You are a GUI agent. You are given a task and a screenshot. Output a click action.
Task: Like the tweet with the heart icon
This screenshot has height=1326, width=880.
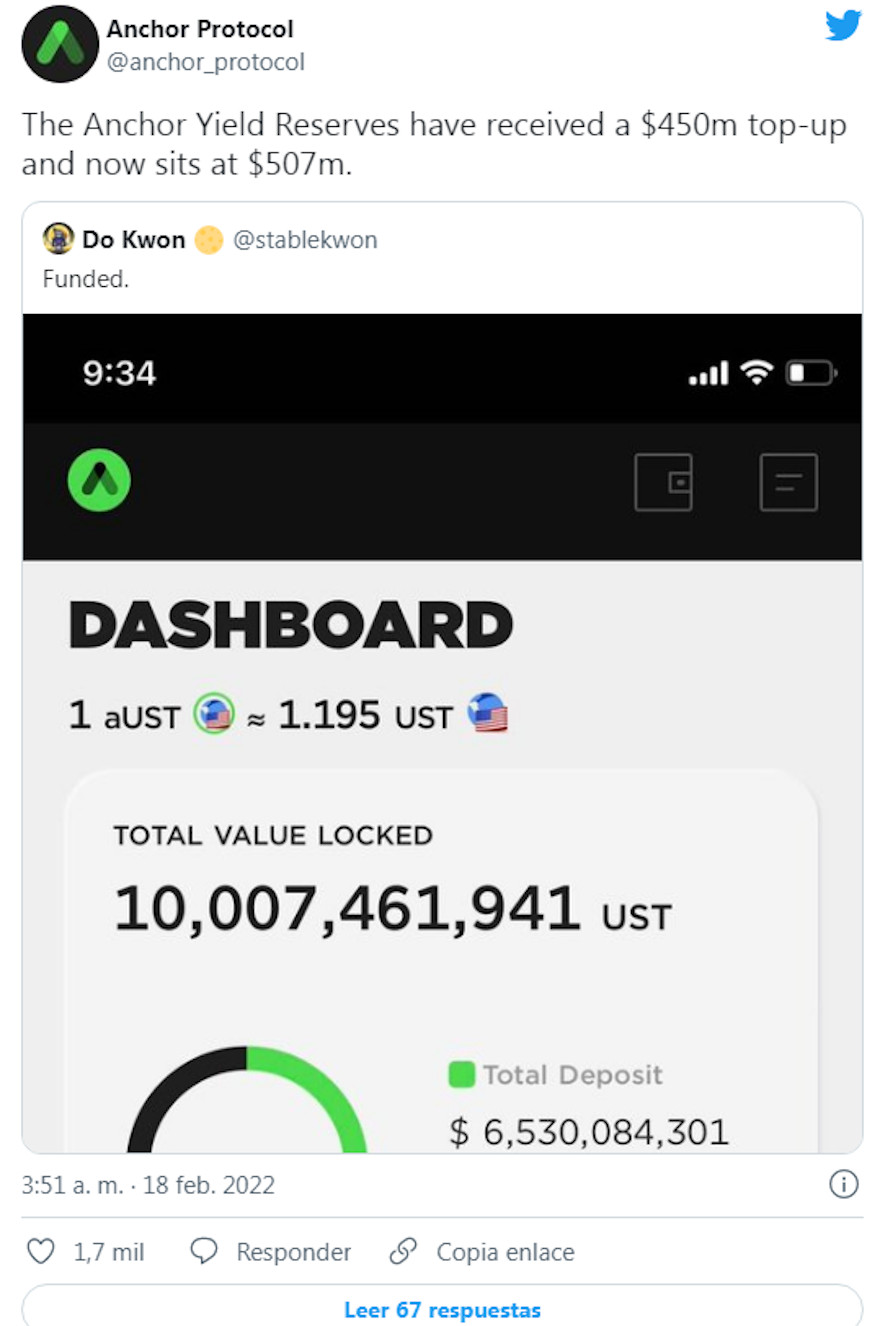(39, 1252)
